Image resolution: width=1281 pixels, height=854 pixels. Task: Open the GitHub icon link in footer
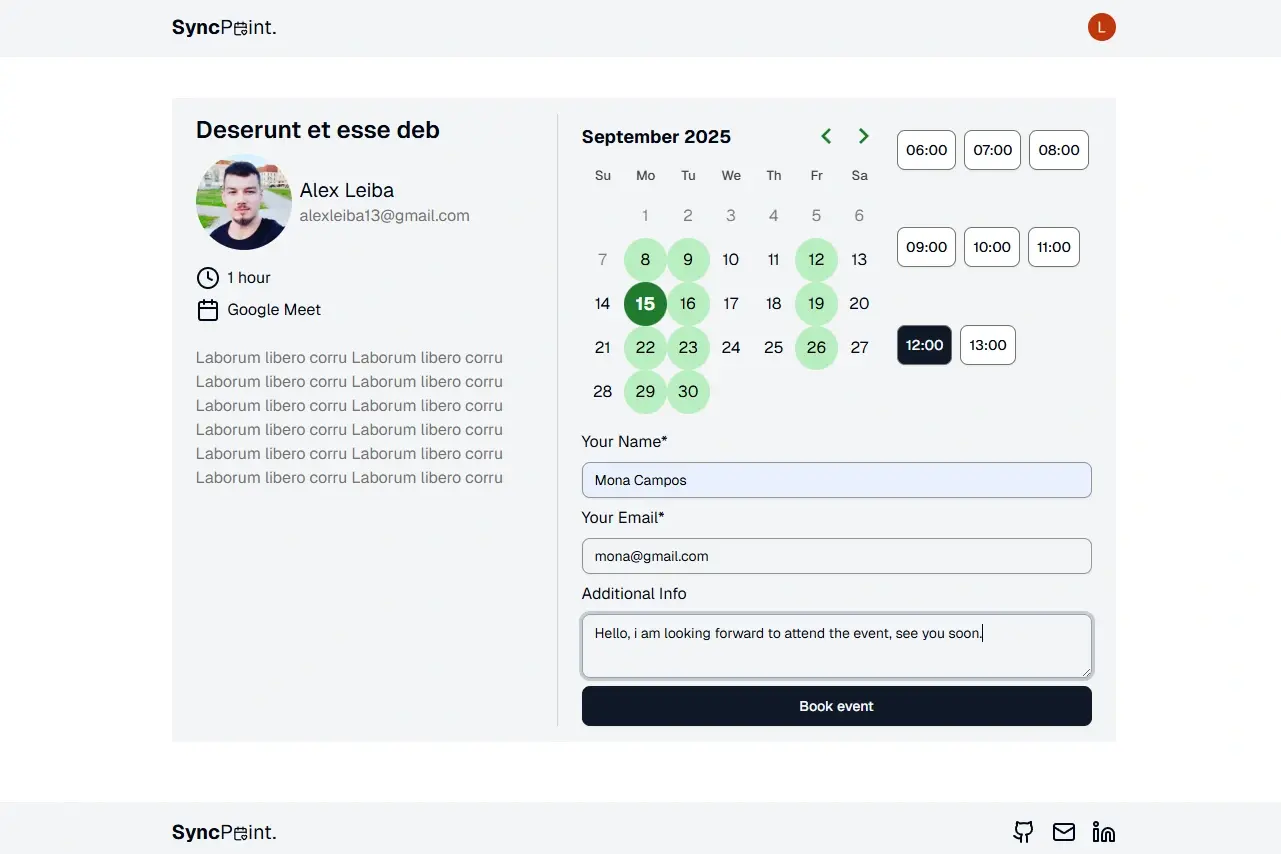[x=1023, y=832]
